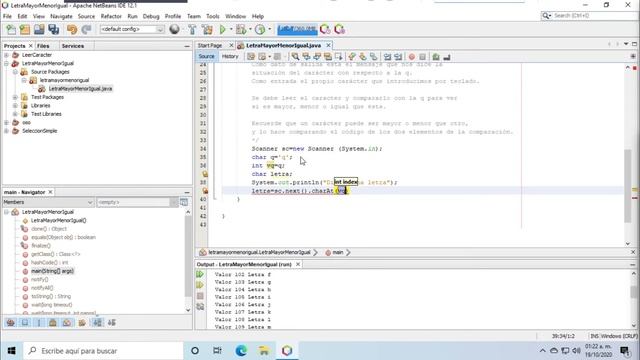Screen dimensions: 640x360
Task: Click the Start Macro Recording red dot icon
Action: pos(411,57)
